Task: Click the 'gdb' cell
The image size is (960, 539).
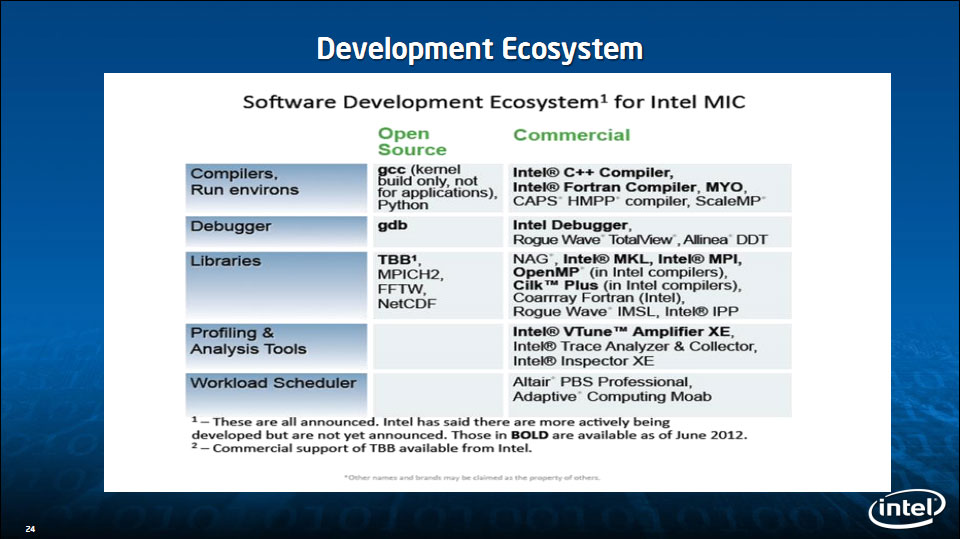Action: [438, 232]
